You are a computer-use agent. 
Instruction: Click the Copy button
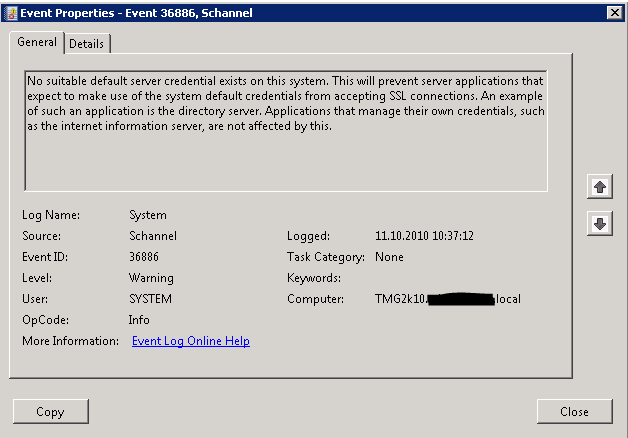coord(50,411)
